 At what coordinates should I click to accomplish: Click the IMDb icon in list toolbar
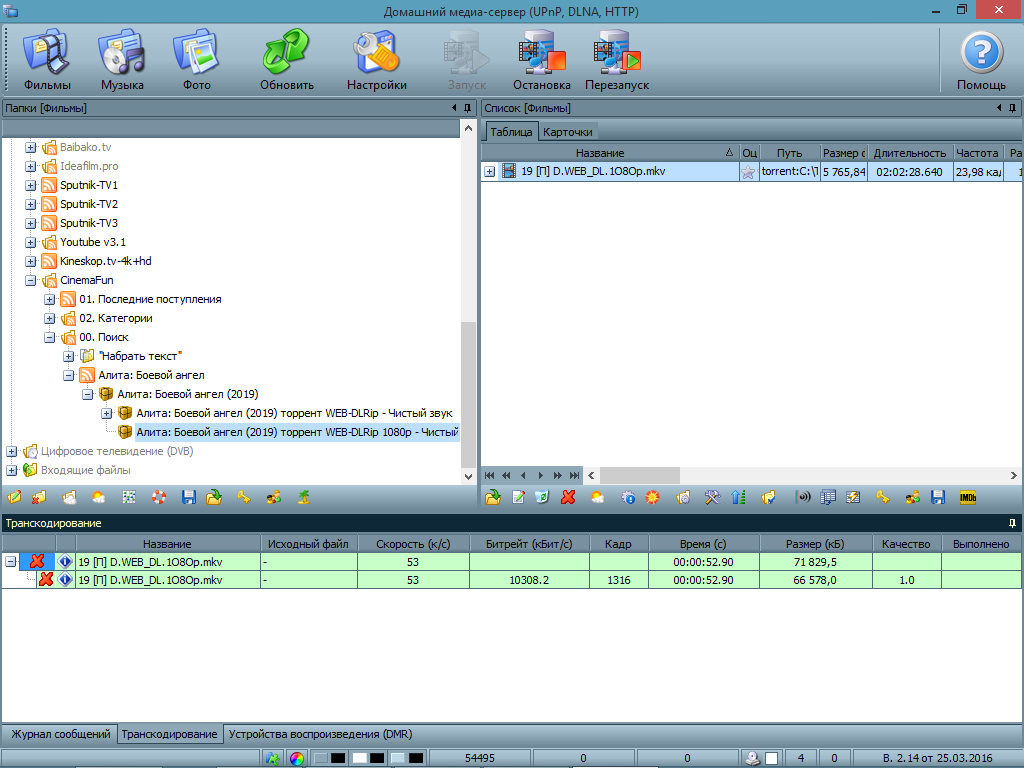967,497
